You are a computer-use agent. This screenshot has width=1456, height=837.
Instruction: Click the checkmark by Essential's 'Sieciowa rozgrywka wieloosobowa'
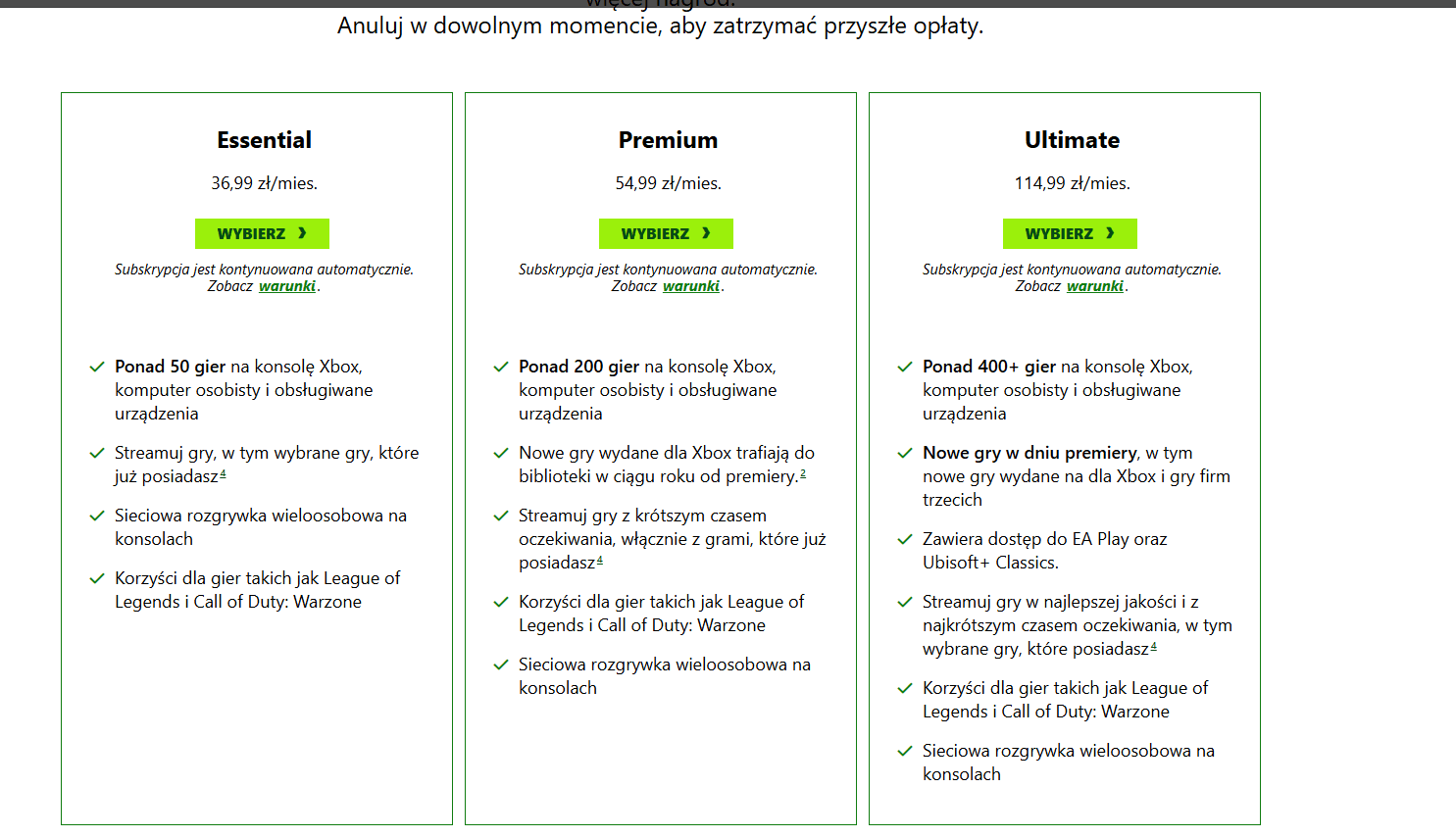97,517
